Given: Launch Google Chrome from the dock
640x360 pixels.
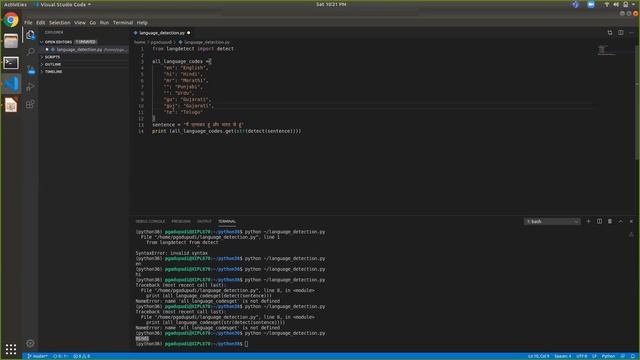Looking at the screenshot, I should pyautogui.click(x=11, y=20).
